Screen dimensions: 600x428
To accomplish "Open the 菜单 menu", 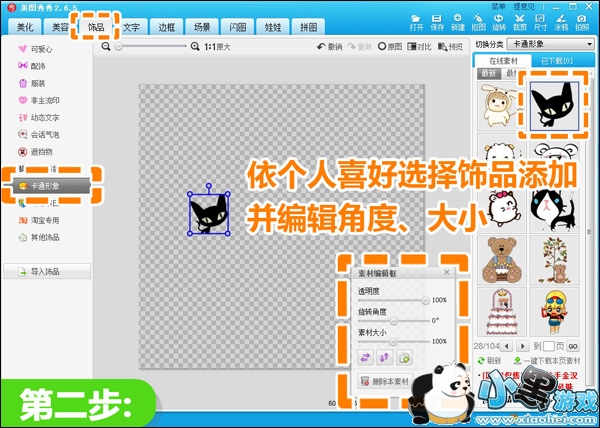I will point(499,7).
